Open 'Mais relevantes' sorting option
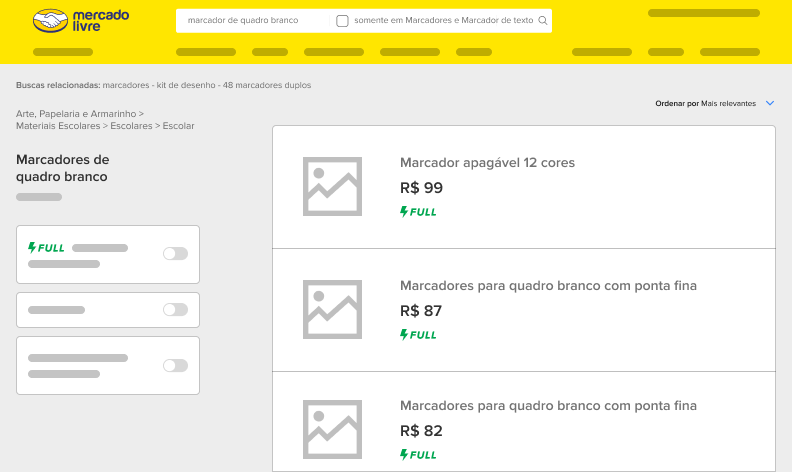The height and width of the screenshot is (472, 792). (728, 104)
